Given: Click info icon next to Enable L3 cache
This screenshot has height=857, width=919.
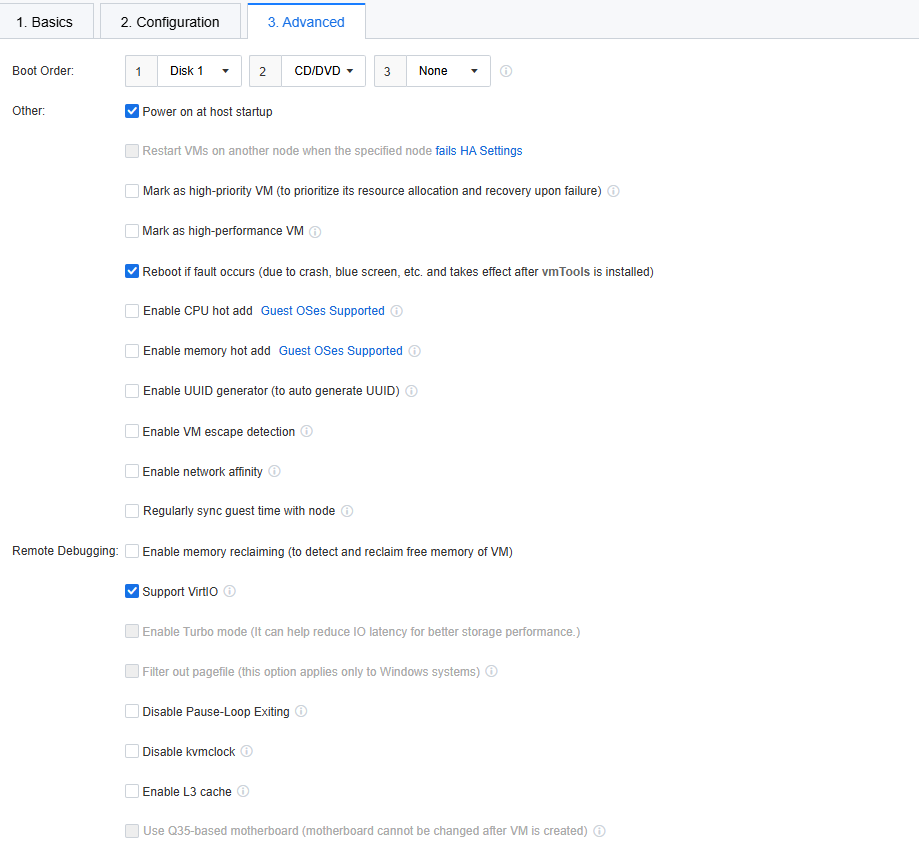Looking at the screenshot, I should (x=243, y=791).
